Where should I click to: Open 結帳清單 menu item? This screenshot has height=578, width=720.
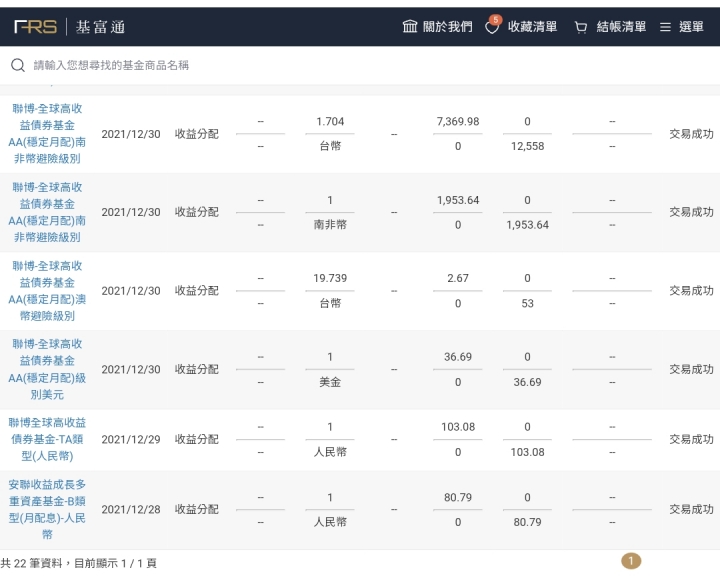(621, 27)
